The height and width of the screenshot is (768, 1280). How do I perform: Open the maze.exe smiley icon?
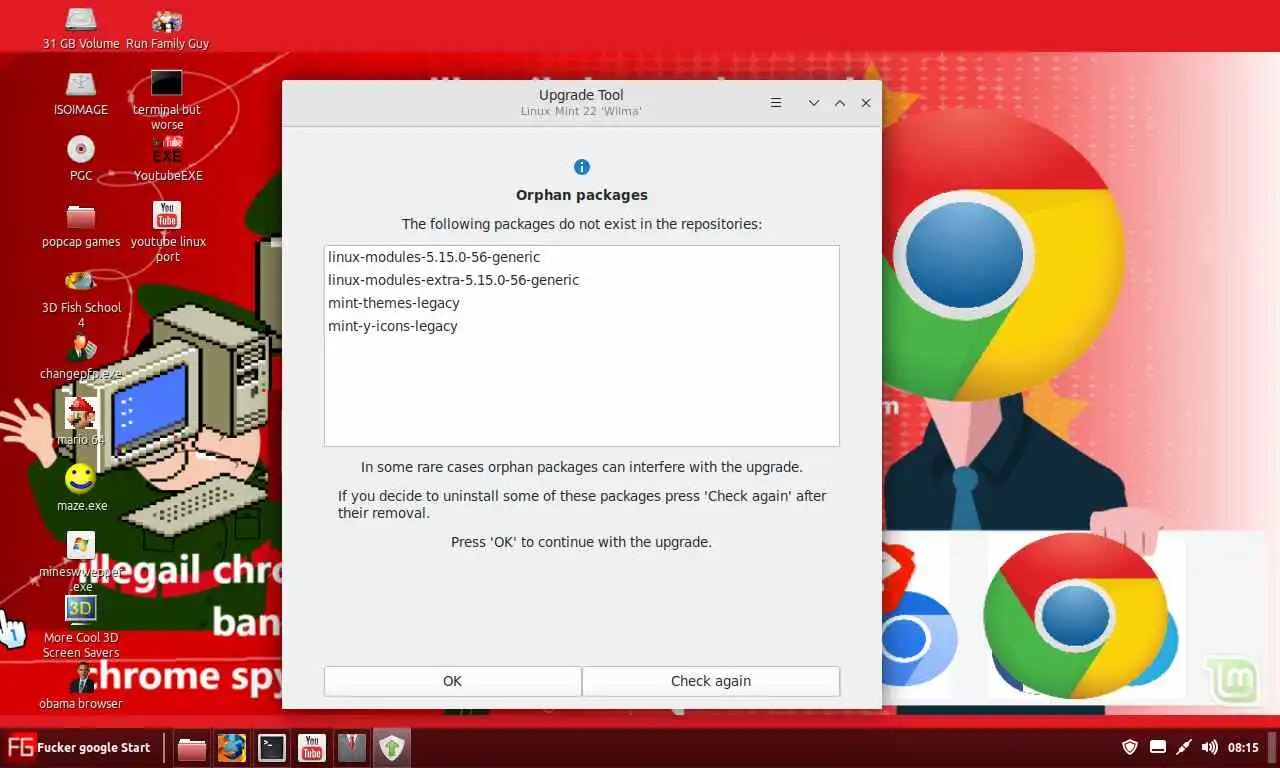(x=81, y=488)
